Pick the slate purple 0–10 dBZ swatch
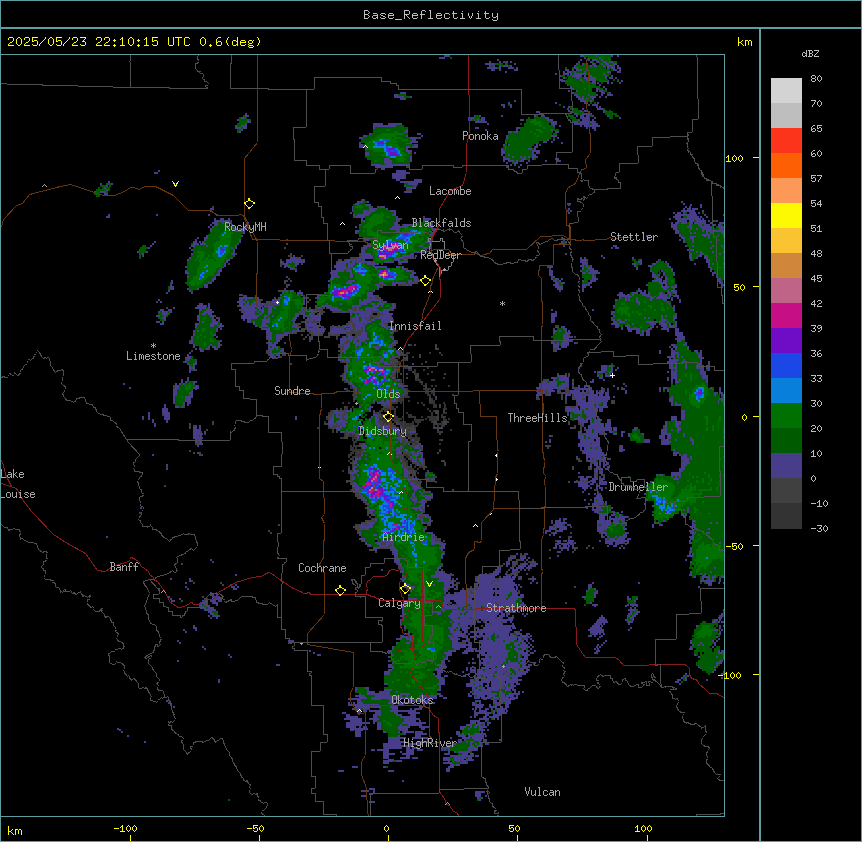862x842 pixels. point(786,466)
